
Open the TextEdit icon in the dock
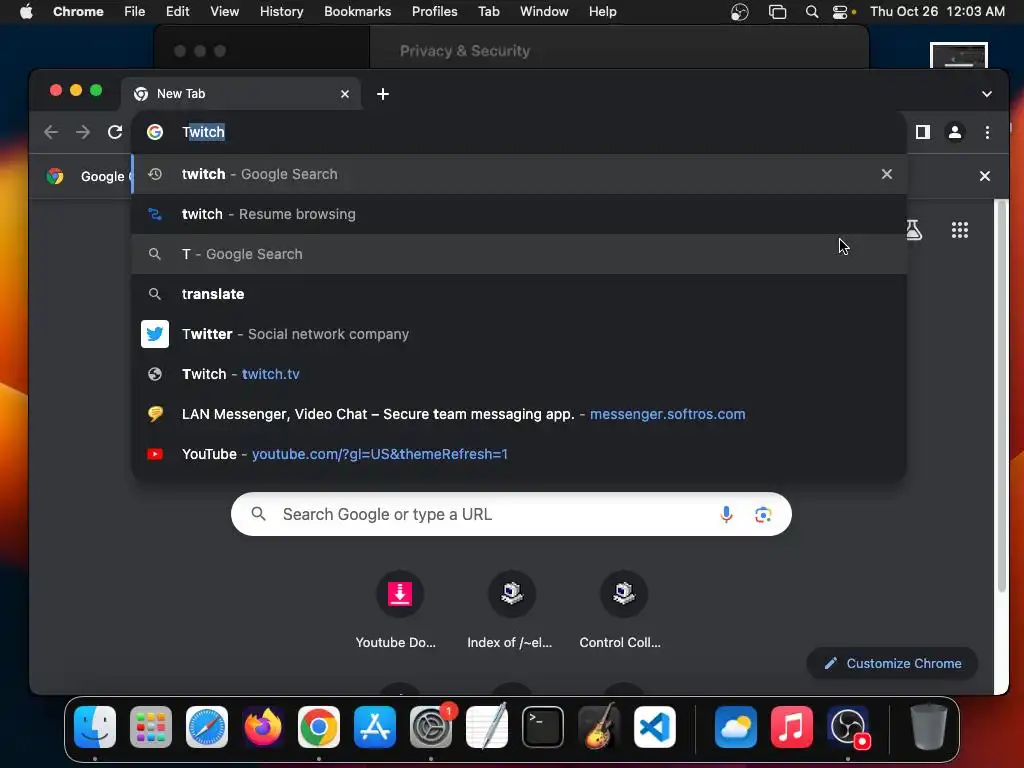[487, 727]
